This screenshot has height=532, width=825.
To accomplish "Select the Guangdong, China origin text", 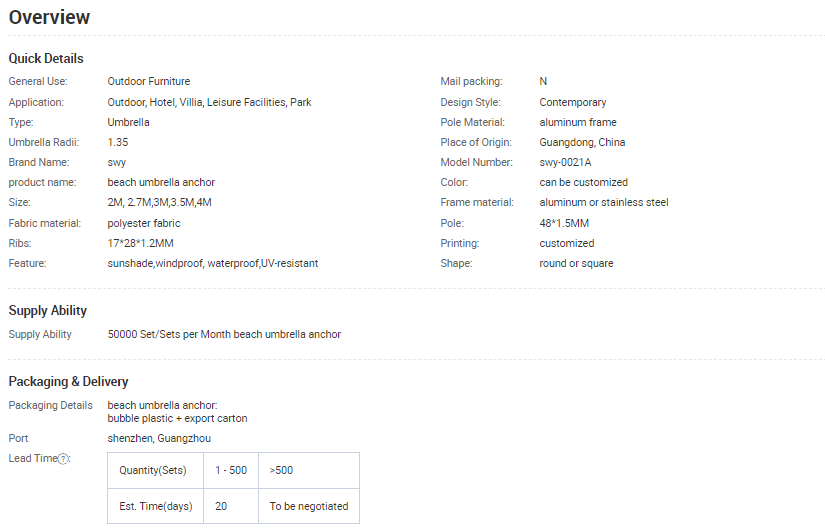I will tap(582, 142).
